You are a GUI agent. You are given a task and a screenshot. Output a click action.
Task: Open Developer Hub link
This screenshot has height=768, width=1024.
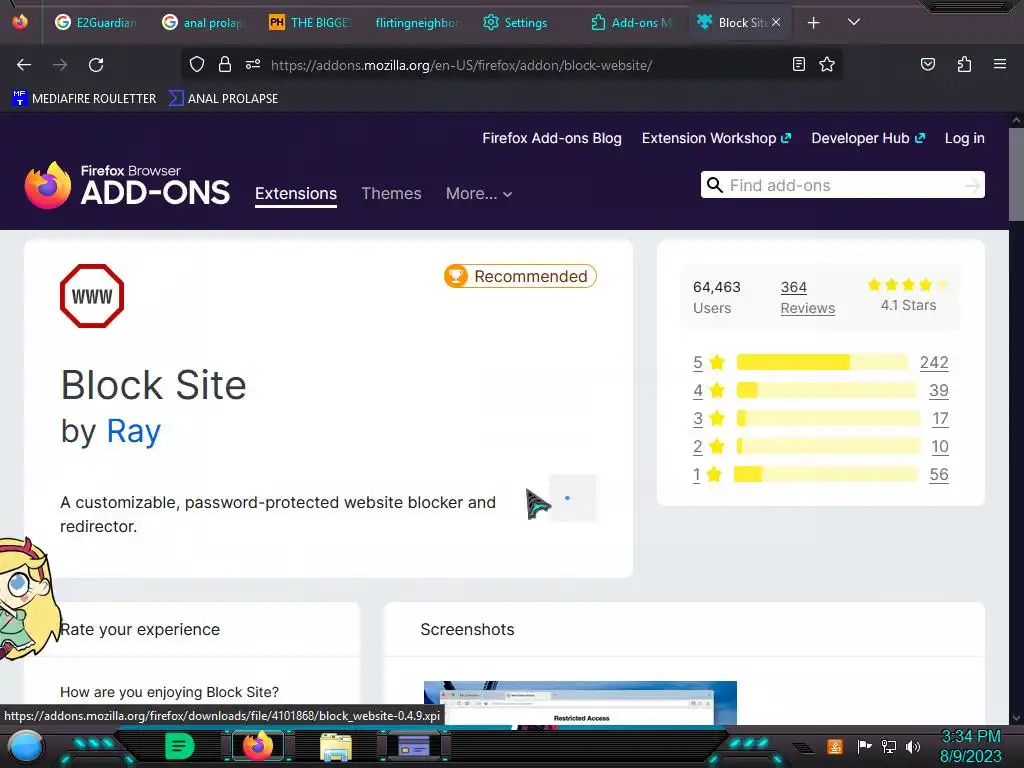click(x=868, y=138)
